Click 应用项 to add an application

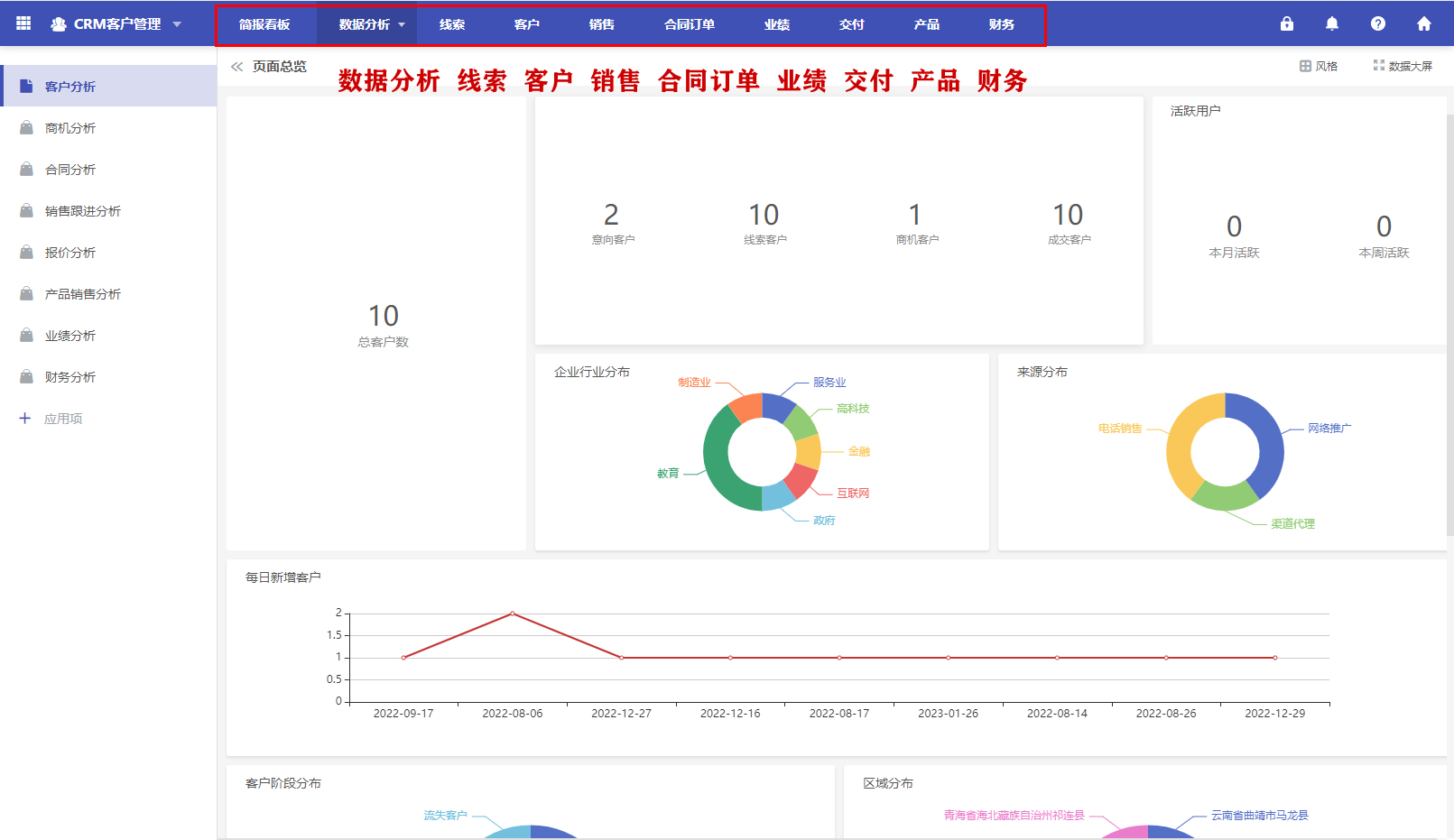[62, 418]
